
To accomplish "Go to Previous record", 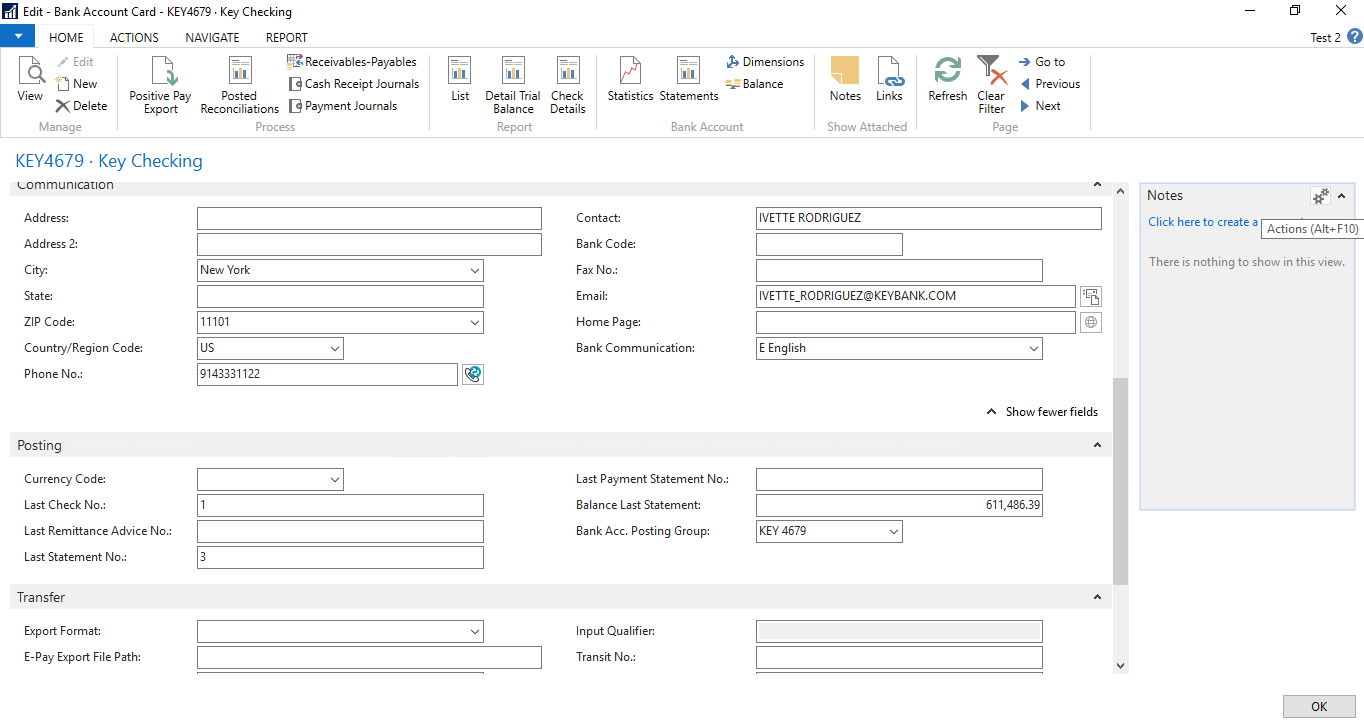I will click(1049, 84).
